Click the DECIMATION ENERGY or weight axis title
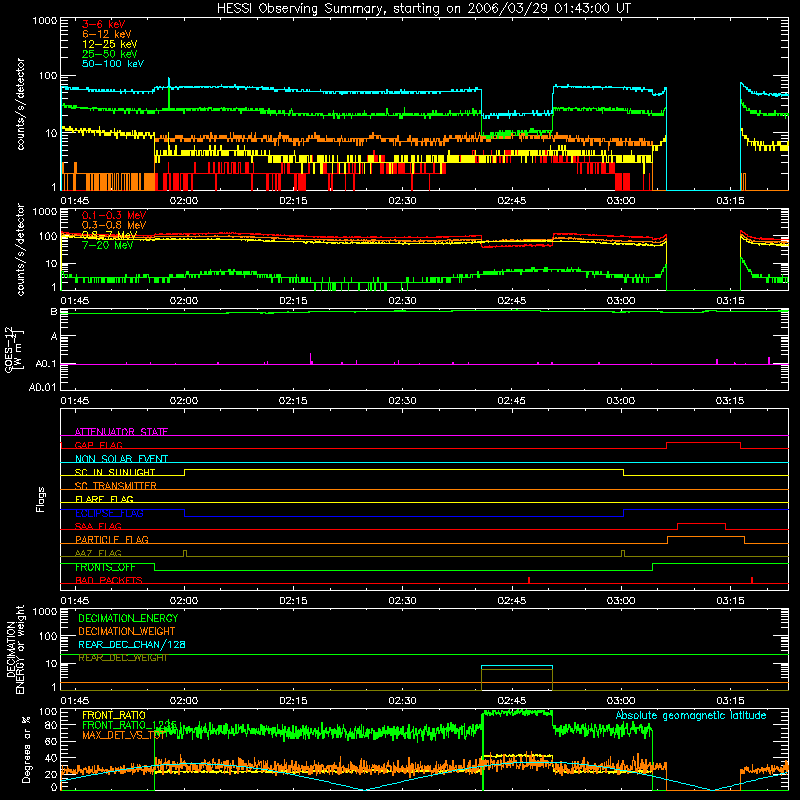 click(15, 649)
